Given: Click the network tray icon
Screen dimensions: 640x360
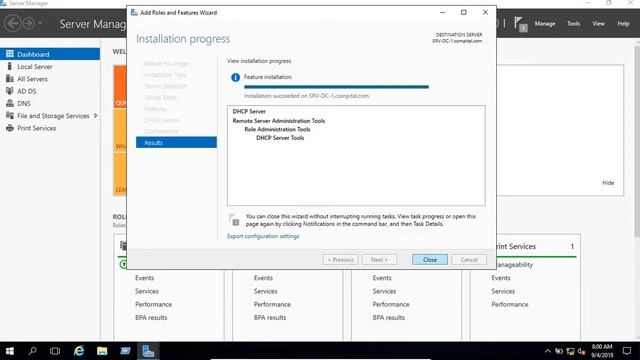Looking at the screenshot, I should pos(570,351).
